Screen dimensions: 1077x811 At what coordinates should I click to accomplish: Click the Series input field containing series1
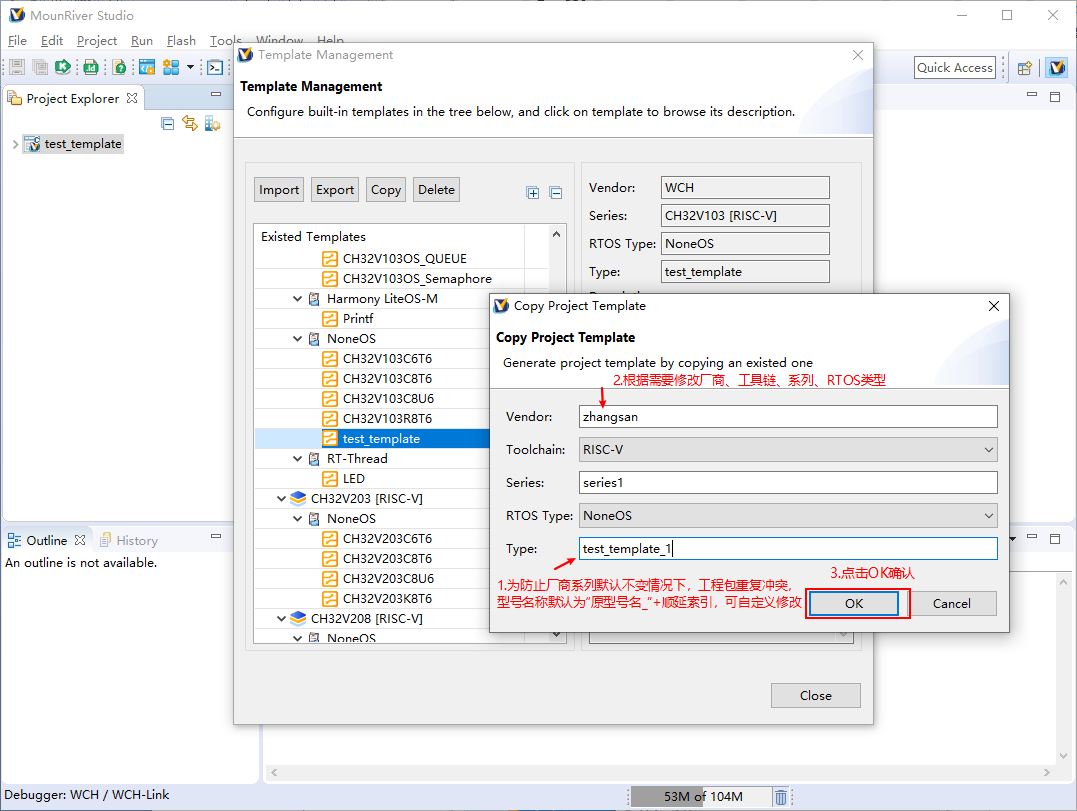[x=788, y=483]
